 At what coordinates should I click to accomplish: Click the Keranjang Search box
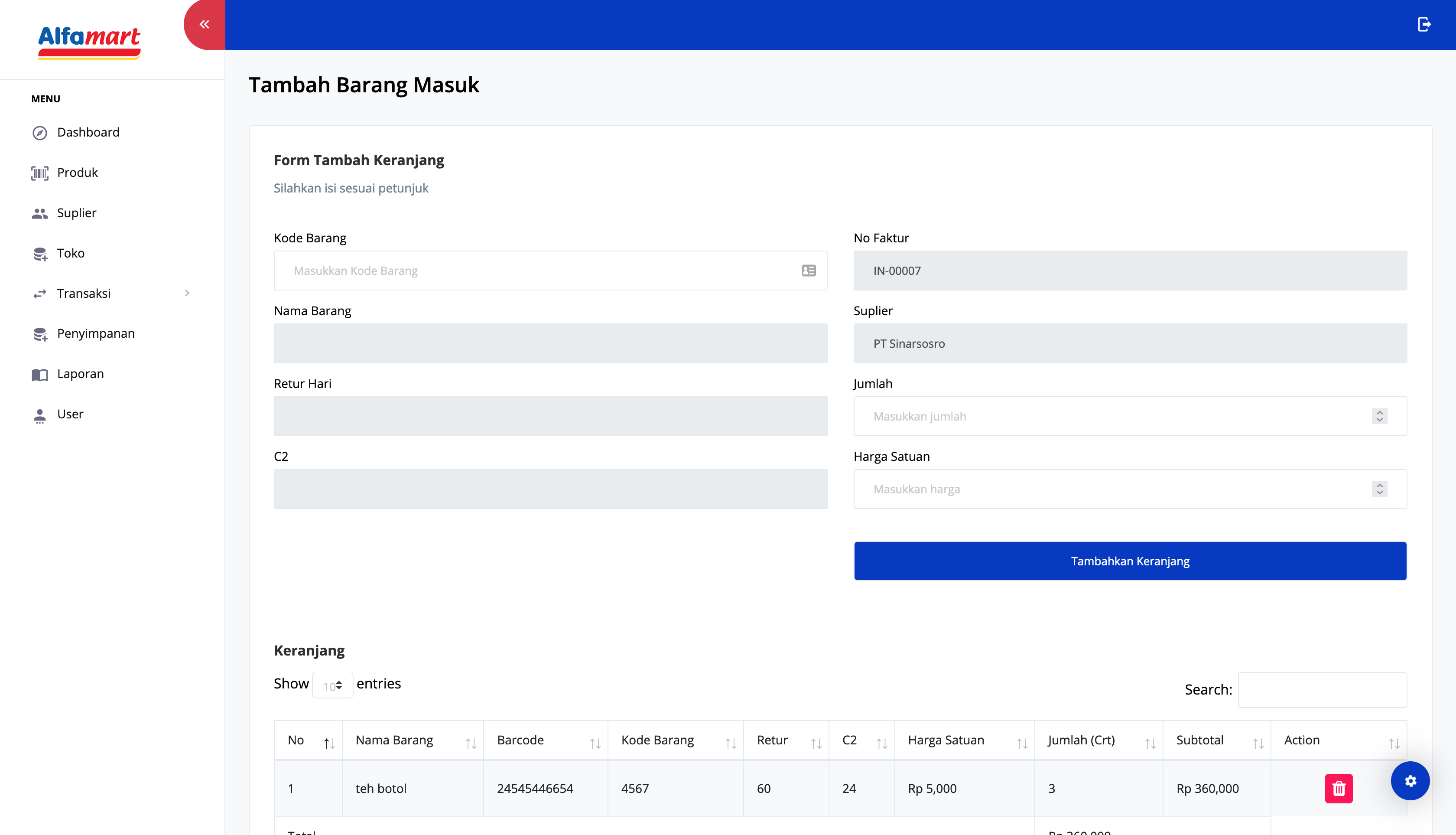(x=1322, y=690)
